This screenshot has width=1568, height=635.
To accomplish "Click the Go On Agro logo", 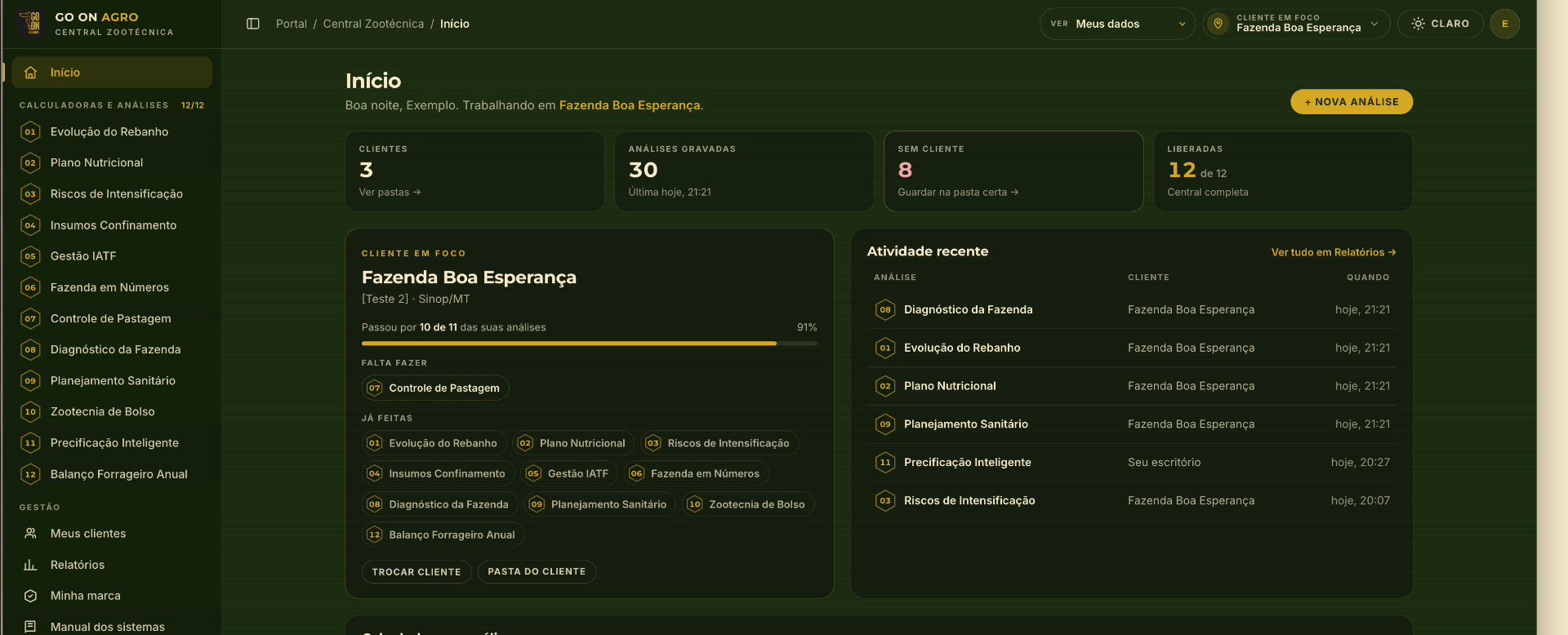I will 29,24.
